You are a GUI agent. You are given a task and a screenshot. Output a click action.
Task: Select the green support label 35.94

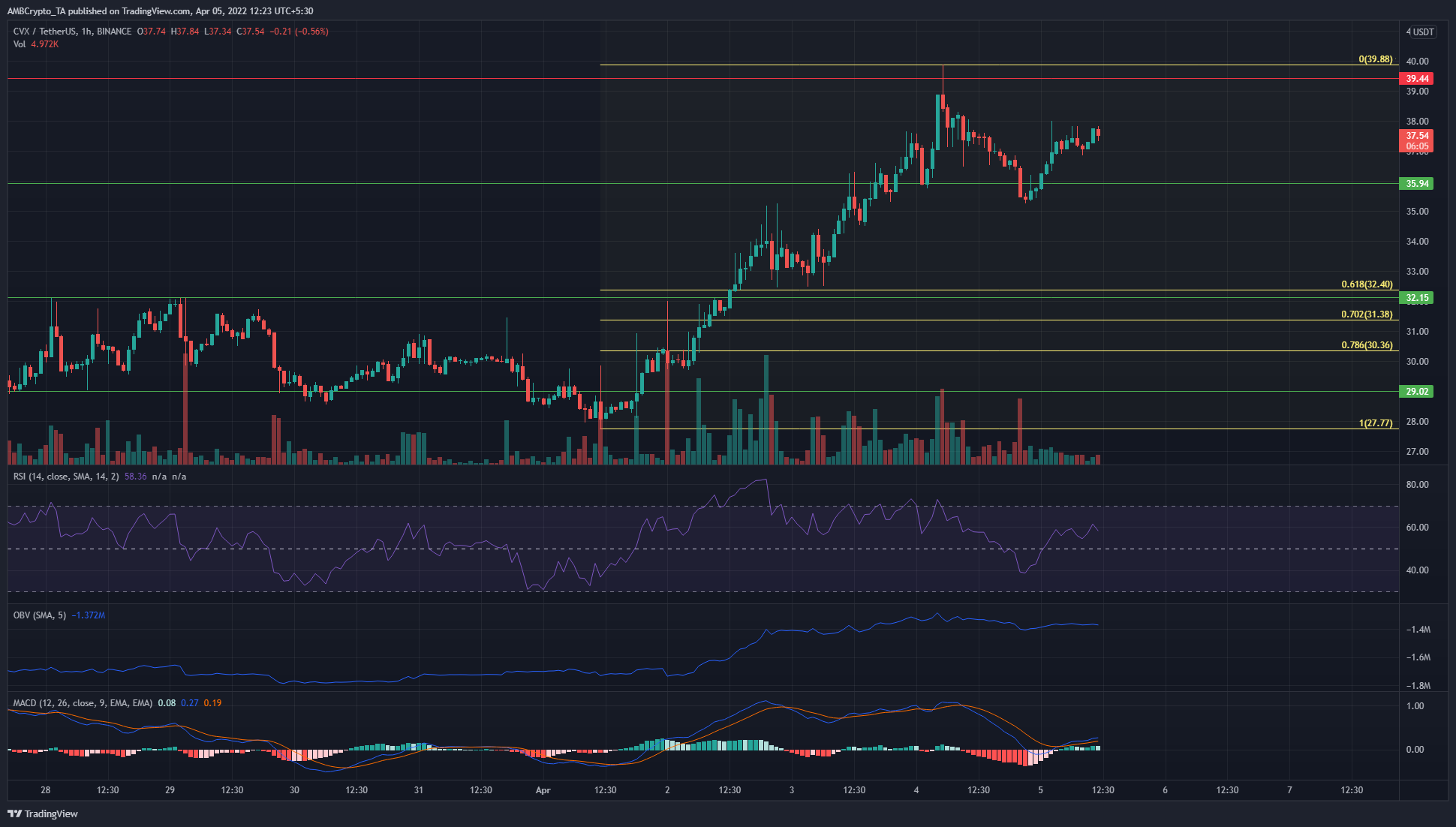click(x=1418, y=183)
